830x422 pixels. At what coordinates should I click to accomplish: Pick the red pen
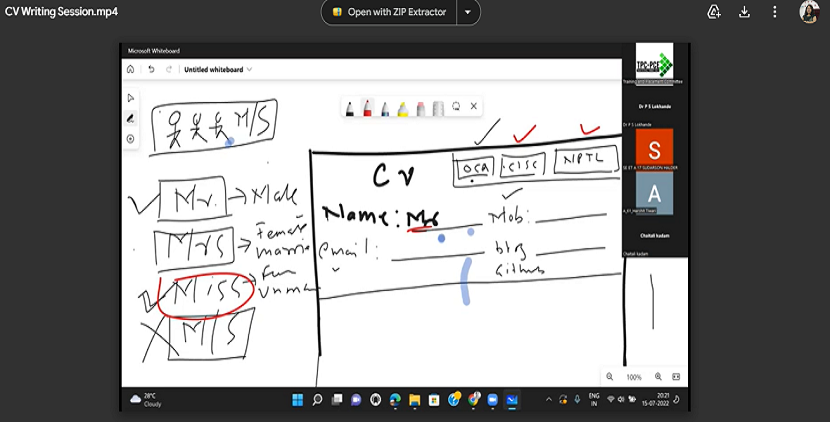click(x=367, y=107)
